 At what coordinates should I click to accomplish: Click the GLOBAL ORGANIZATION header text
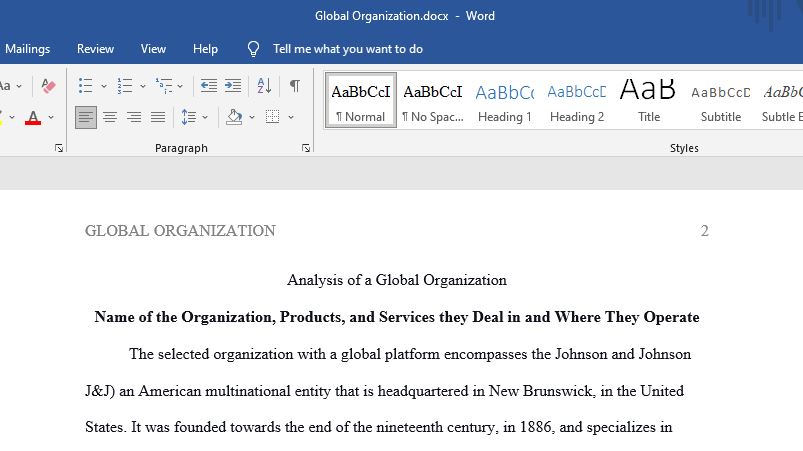[180, 231]
